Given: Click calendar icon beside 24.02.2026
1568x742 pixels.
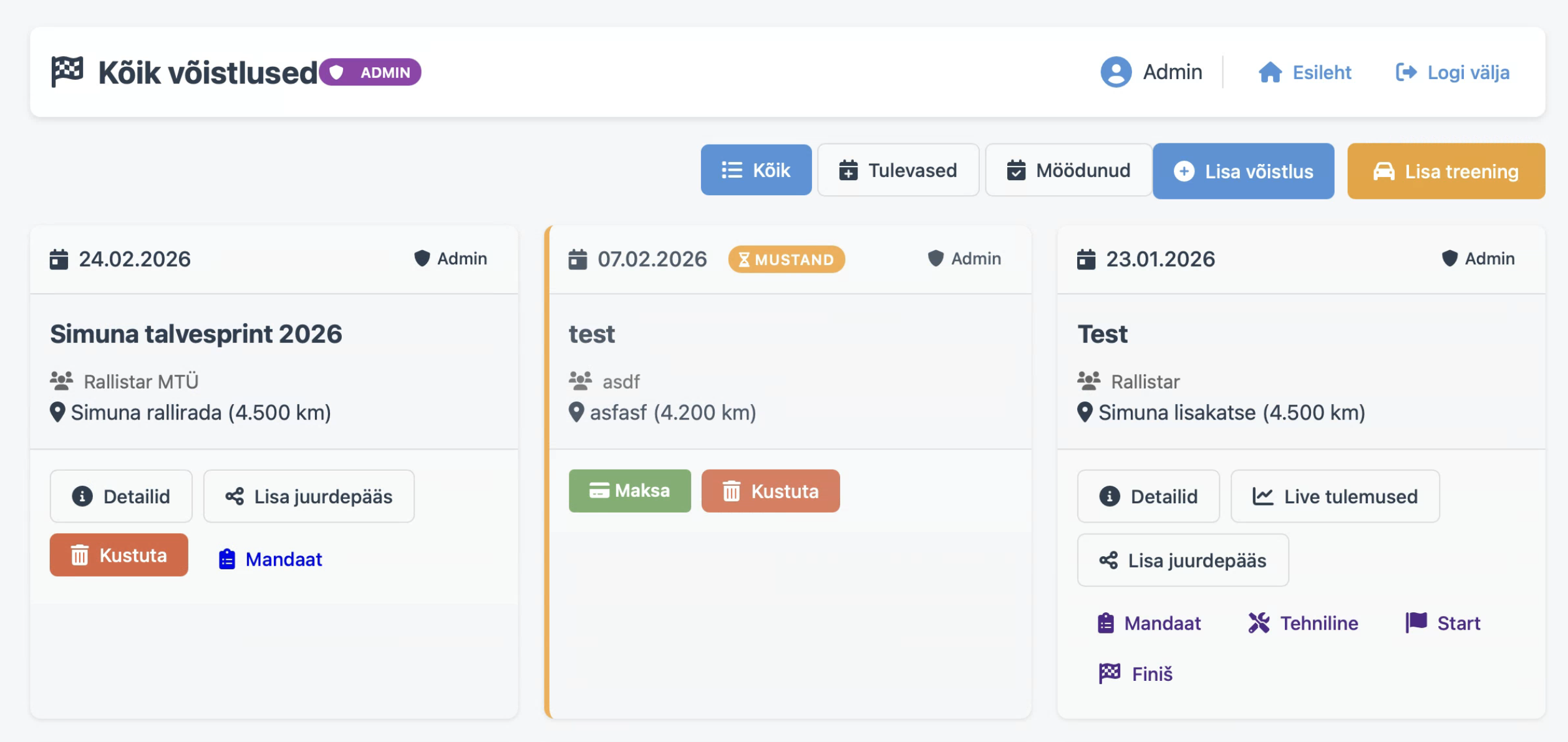Looking at the screenshot, I should click(59, 259).
